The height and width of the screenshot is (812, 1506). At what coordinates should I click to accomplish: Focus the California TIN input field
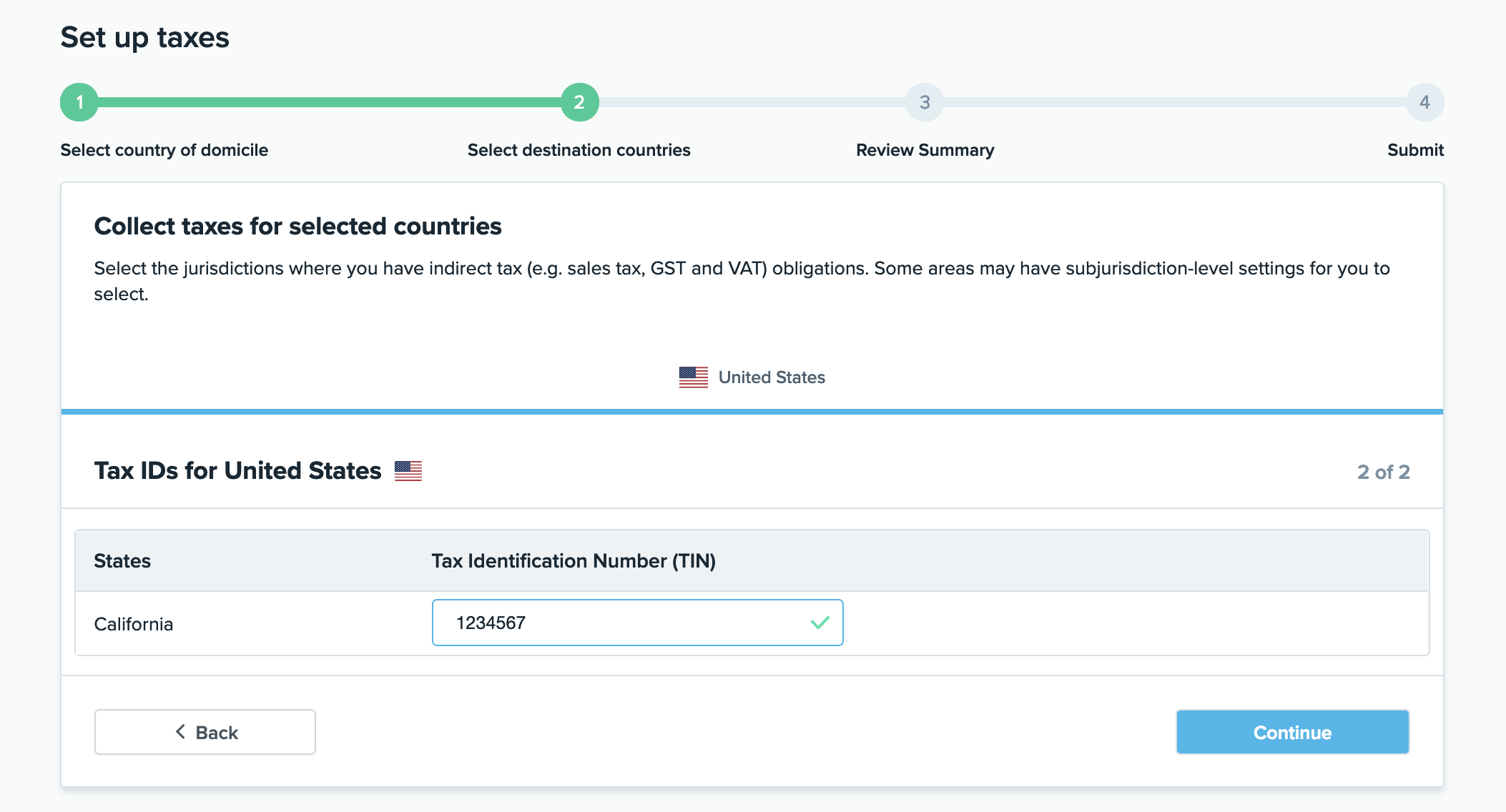tap(622, 623)
